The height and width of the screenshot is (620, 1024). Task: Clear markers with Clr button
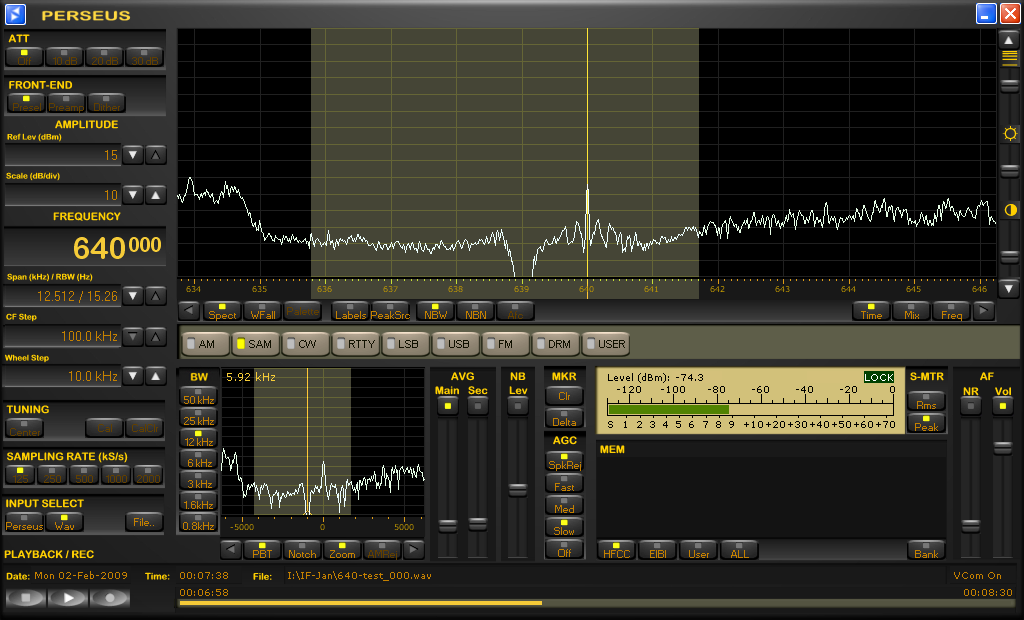(564, 396)
